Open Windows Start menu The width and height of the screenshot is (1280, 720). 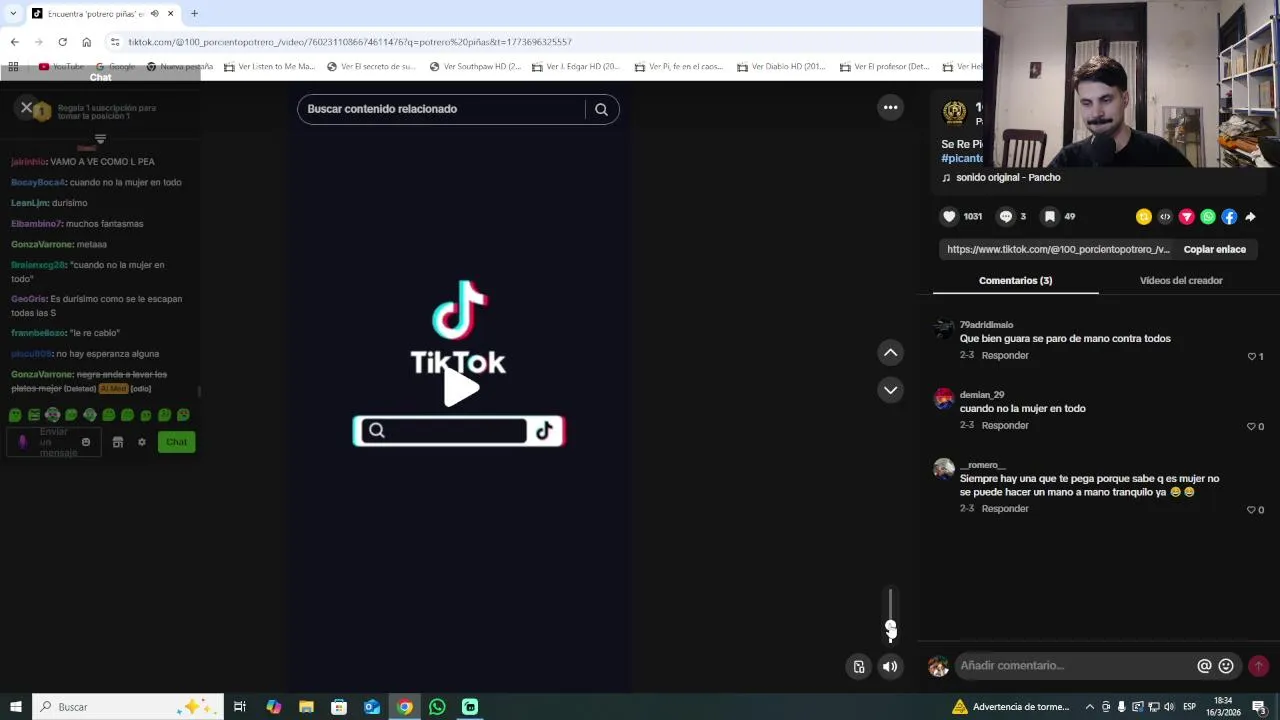tap(15, 707)
